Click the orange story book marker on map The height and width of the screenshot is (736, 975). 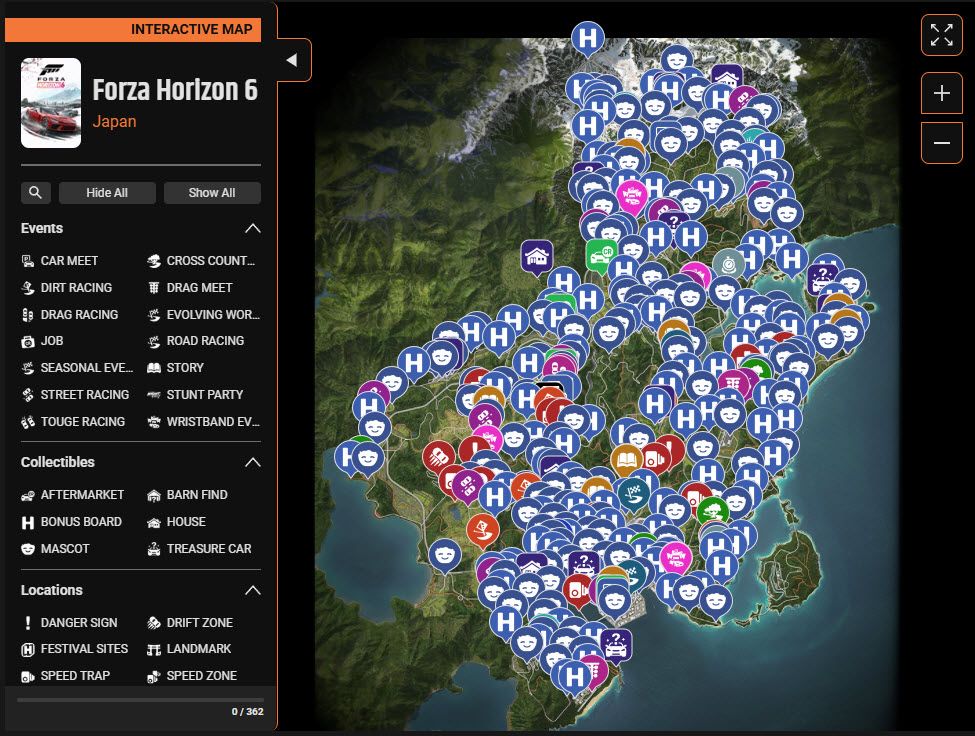626,461
